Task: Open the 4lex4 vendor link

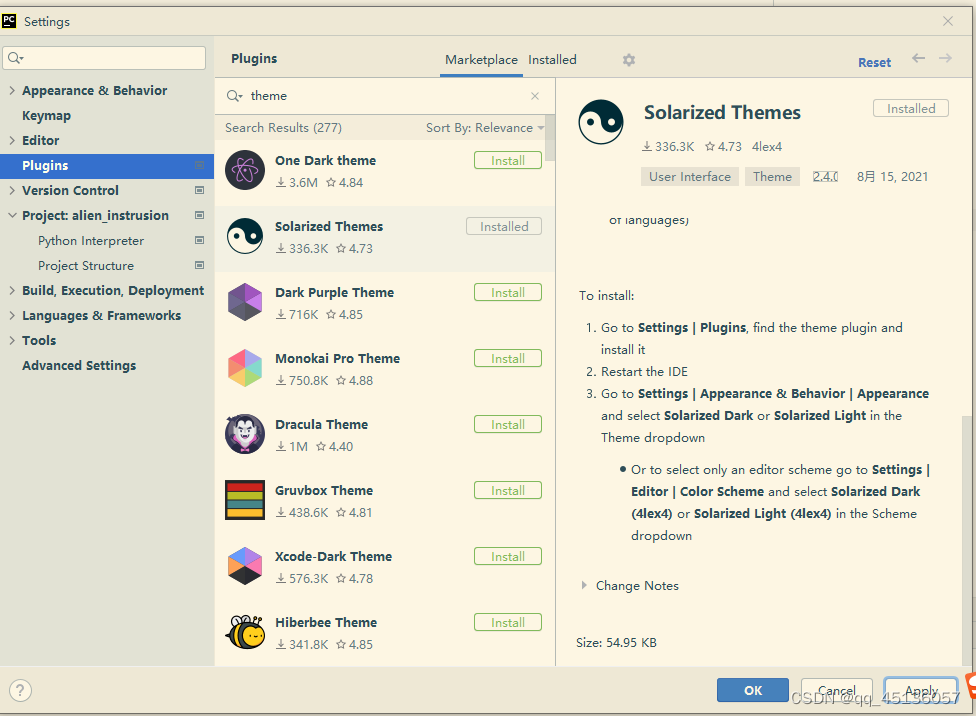Action: coord(767,146)
